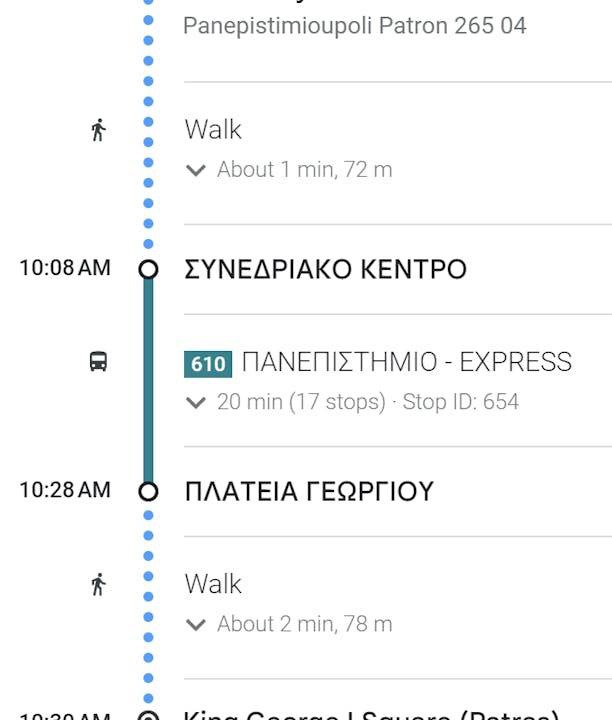Click the 610 bus route badge
The width and height of the screenshot is (612, 720).
click(208, 363)
